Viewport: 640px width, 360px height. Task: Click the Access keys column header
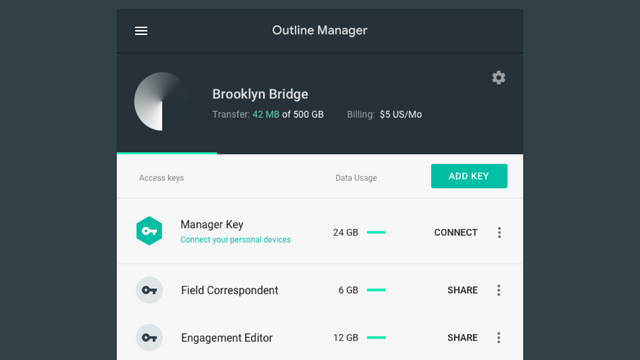(161, 178)
